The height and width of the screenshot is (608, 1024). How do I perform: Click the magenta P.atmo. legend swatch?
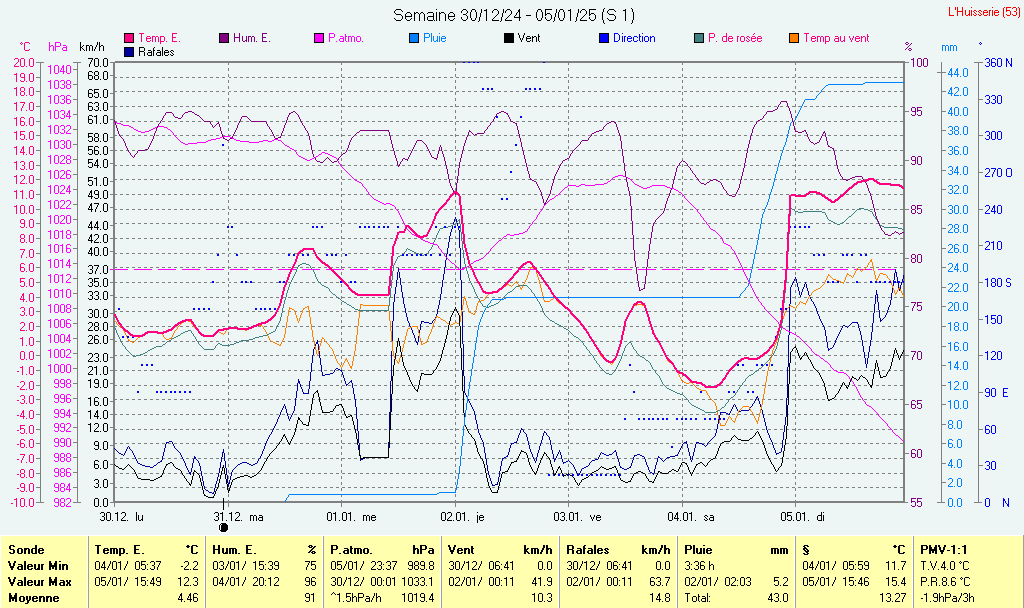coord(319,38)
